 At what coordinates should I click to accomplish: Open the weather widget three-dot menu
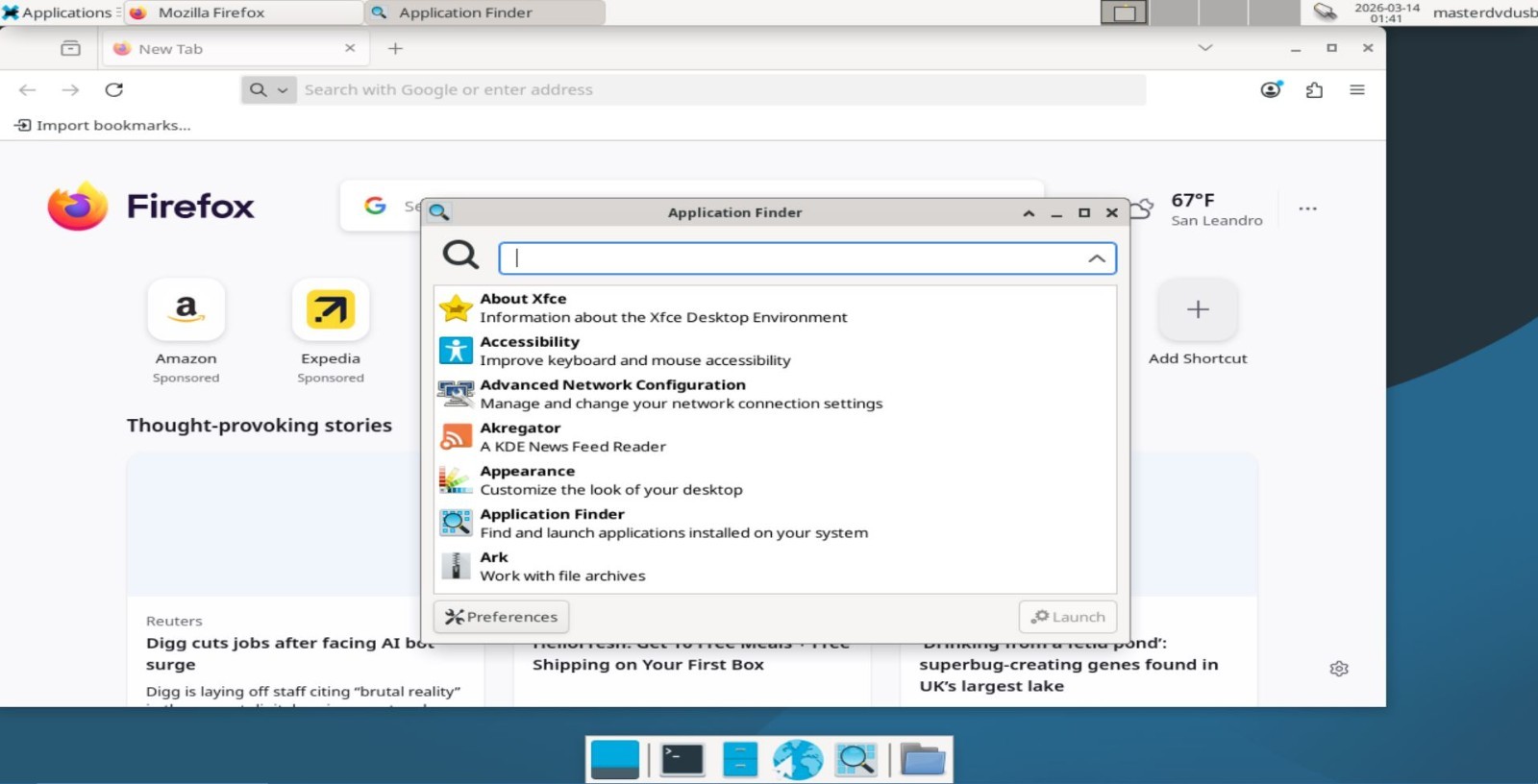[x=1307, y=208]
